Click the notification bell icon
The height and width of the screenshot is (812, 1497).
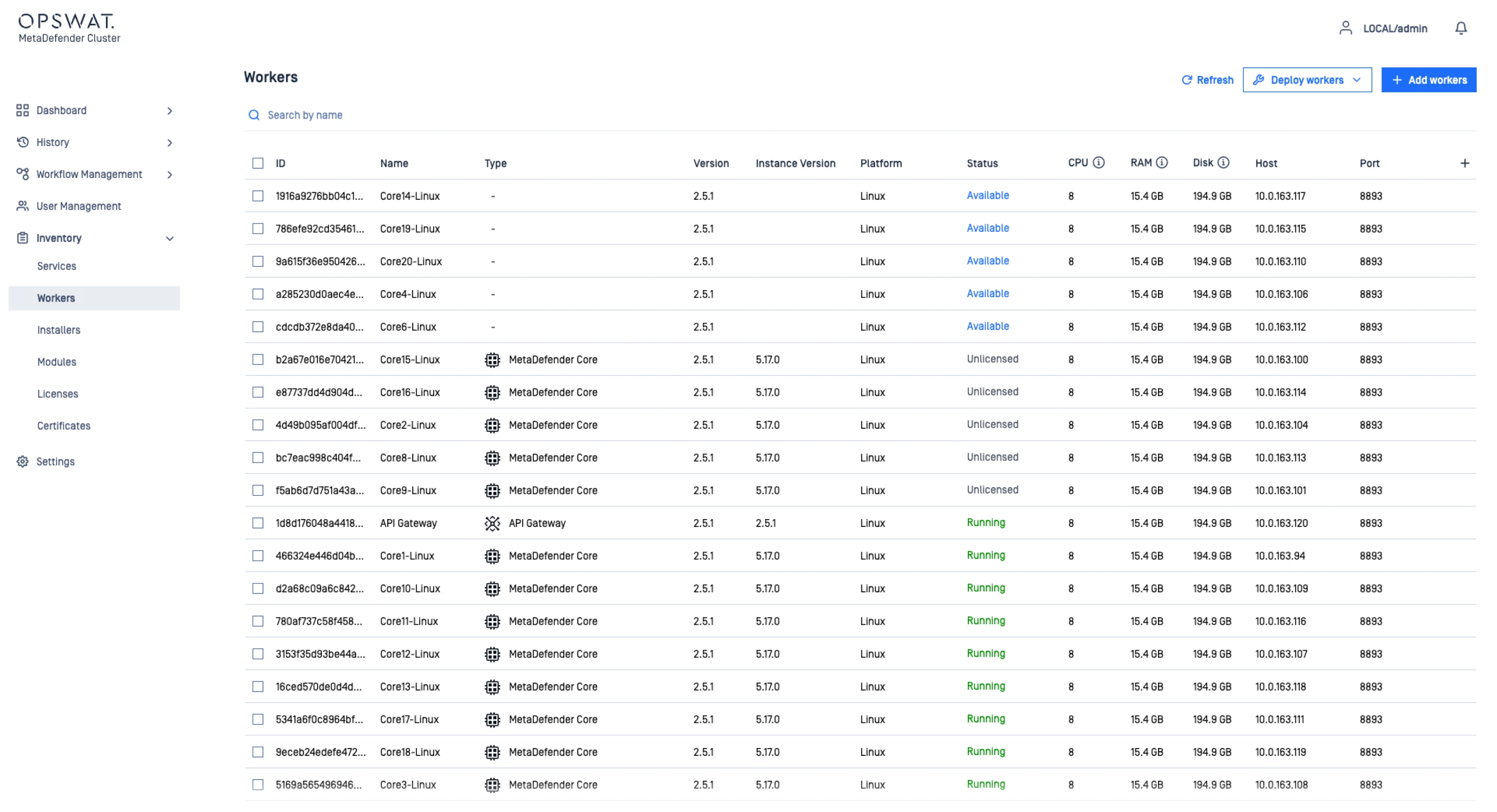pyautogui.click(x=1460, y=28)
